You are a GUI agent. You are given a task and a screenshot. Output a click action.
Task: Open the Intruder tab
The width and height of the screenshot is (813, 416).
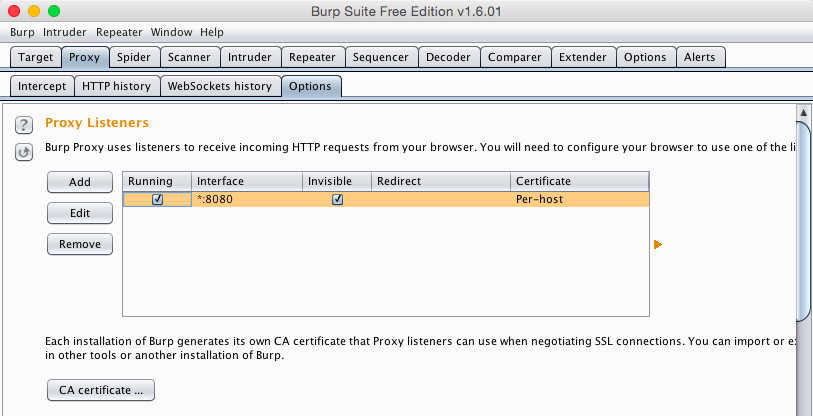[x=248, y=57]
